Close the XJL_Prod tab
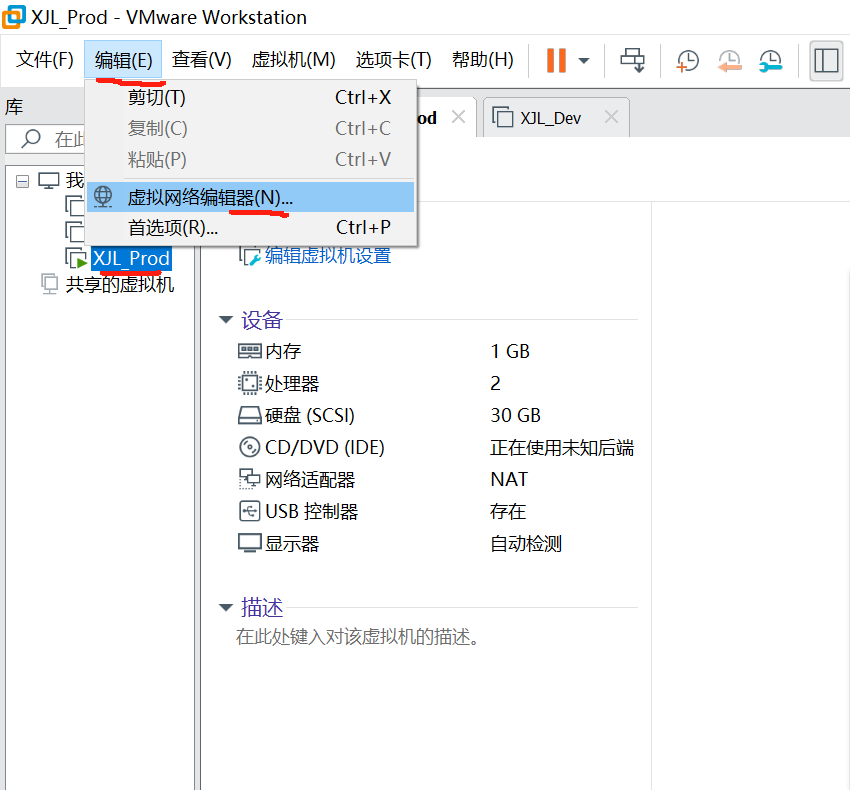Image resolution: width=850 pixels, height=790 pixels. pos(459,117)
